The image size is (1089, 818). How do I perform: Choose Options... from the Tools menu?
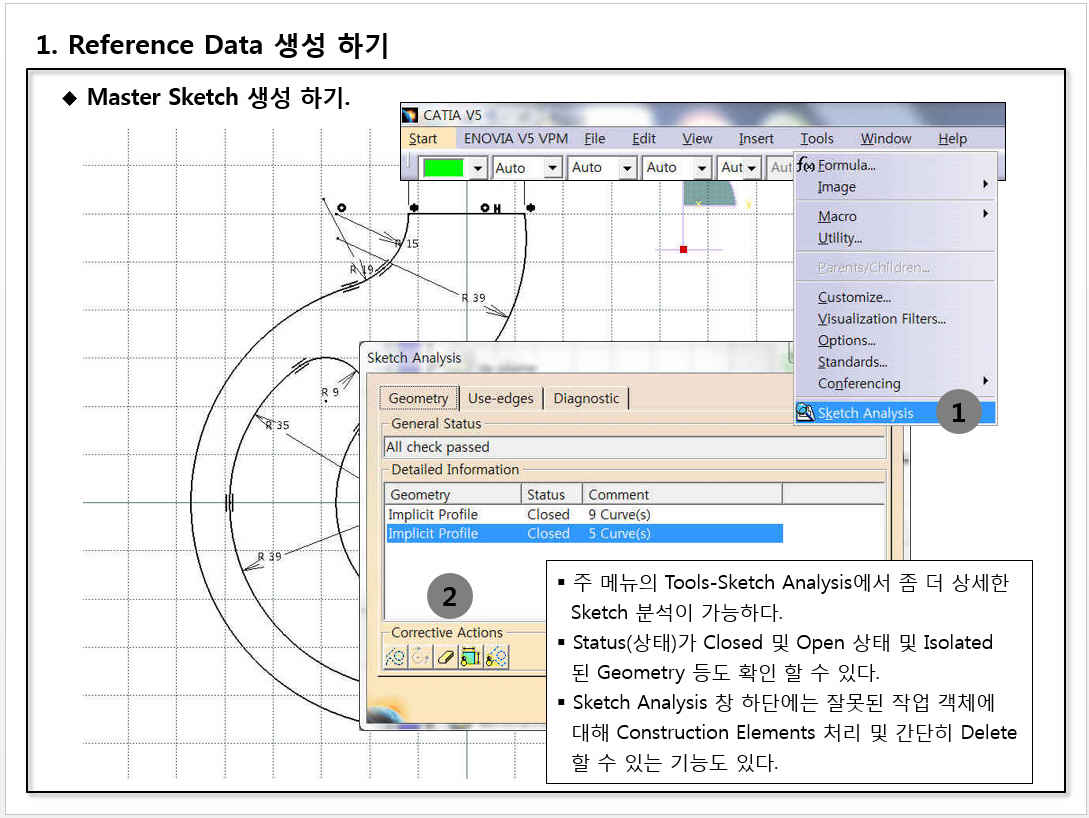coord(846,340)
